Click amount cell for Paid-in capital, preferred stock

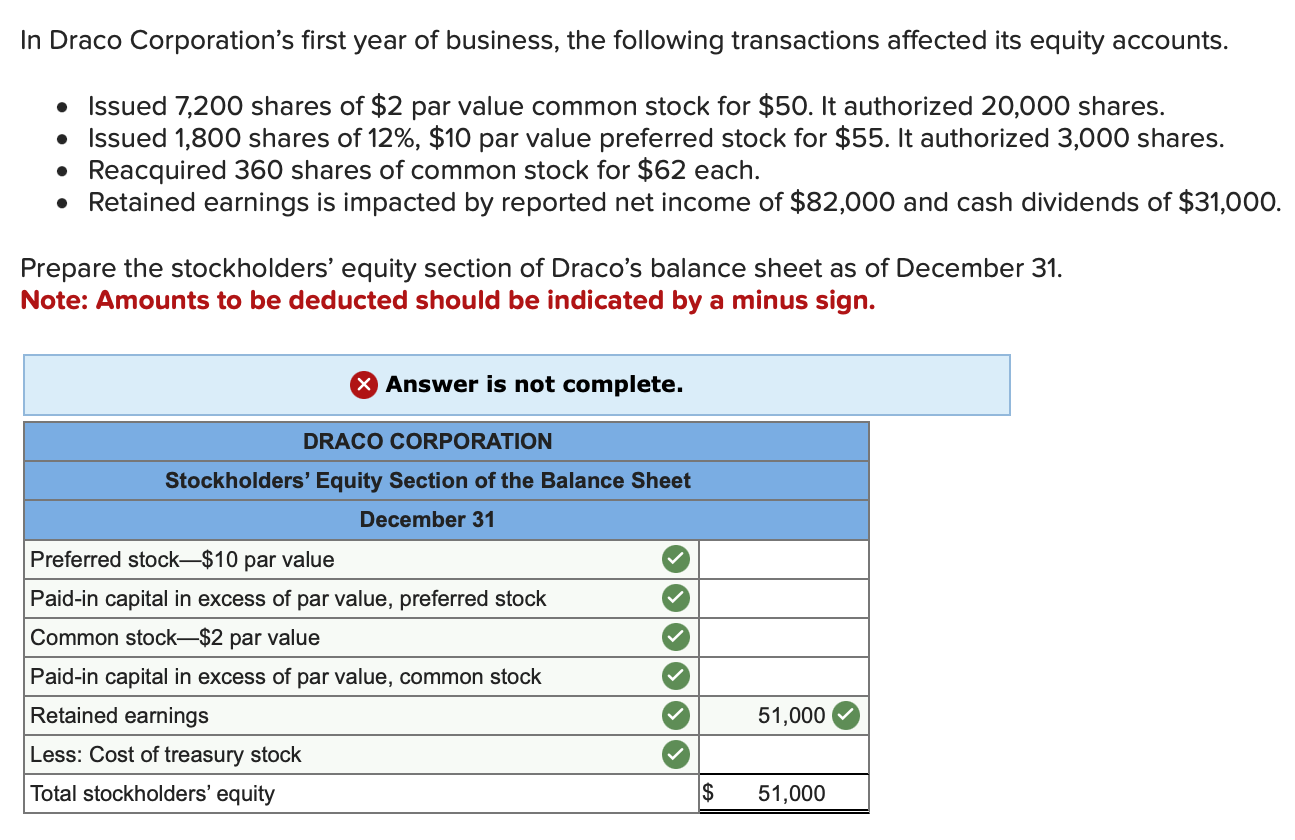tap(783, 598)
